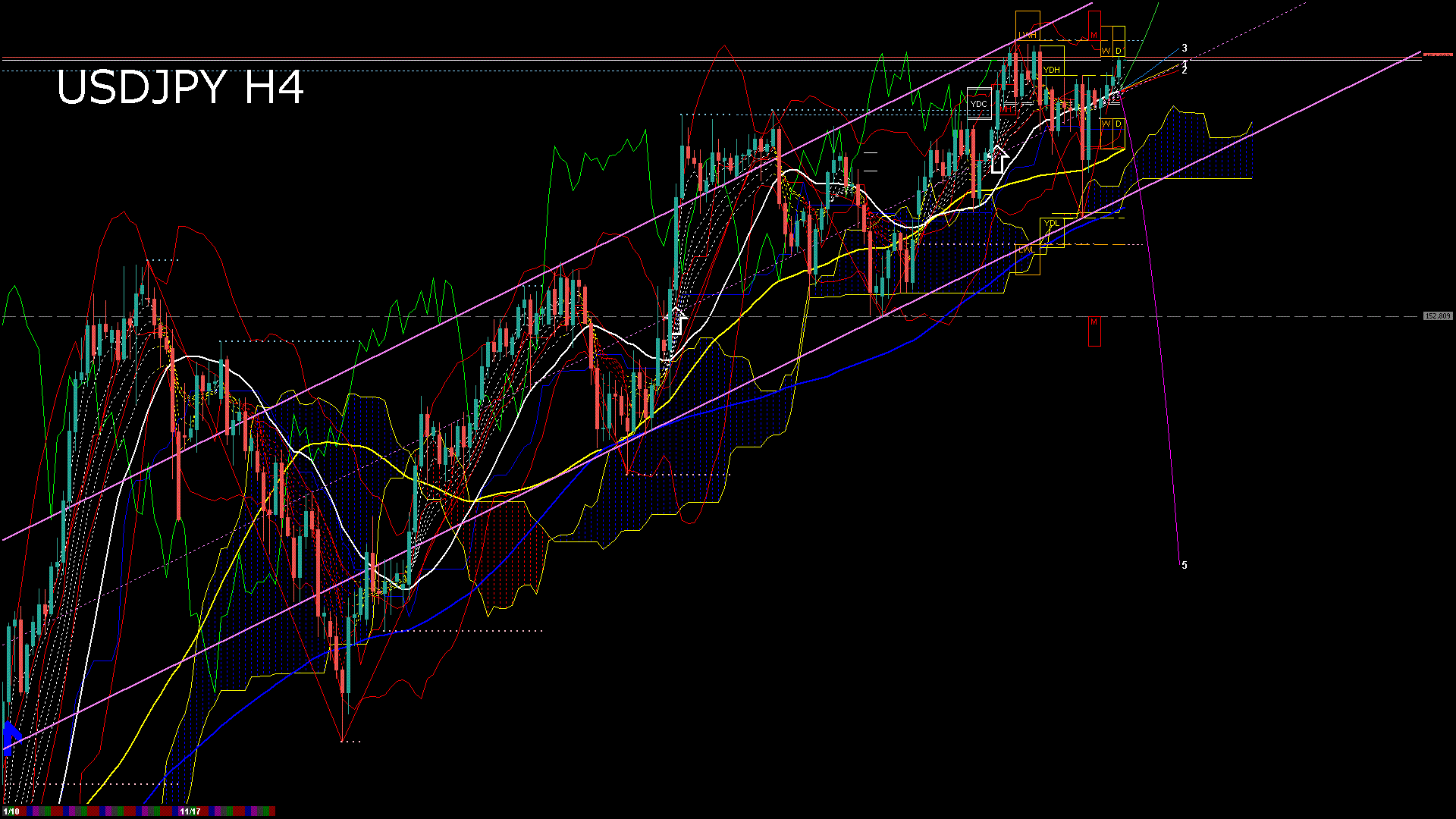Click the white up-arrow signal near mid-chart candles
The height and width of the screenshot is (819, 1456).
[679, 322]
